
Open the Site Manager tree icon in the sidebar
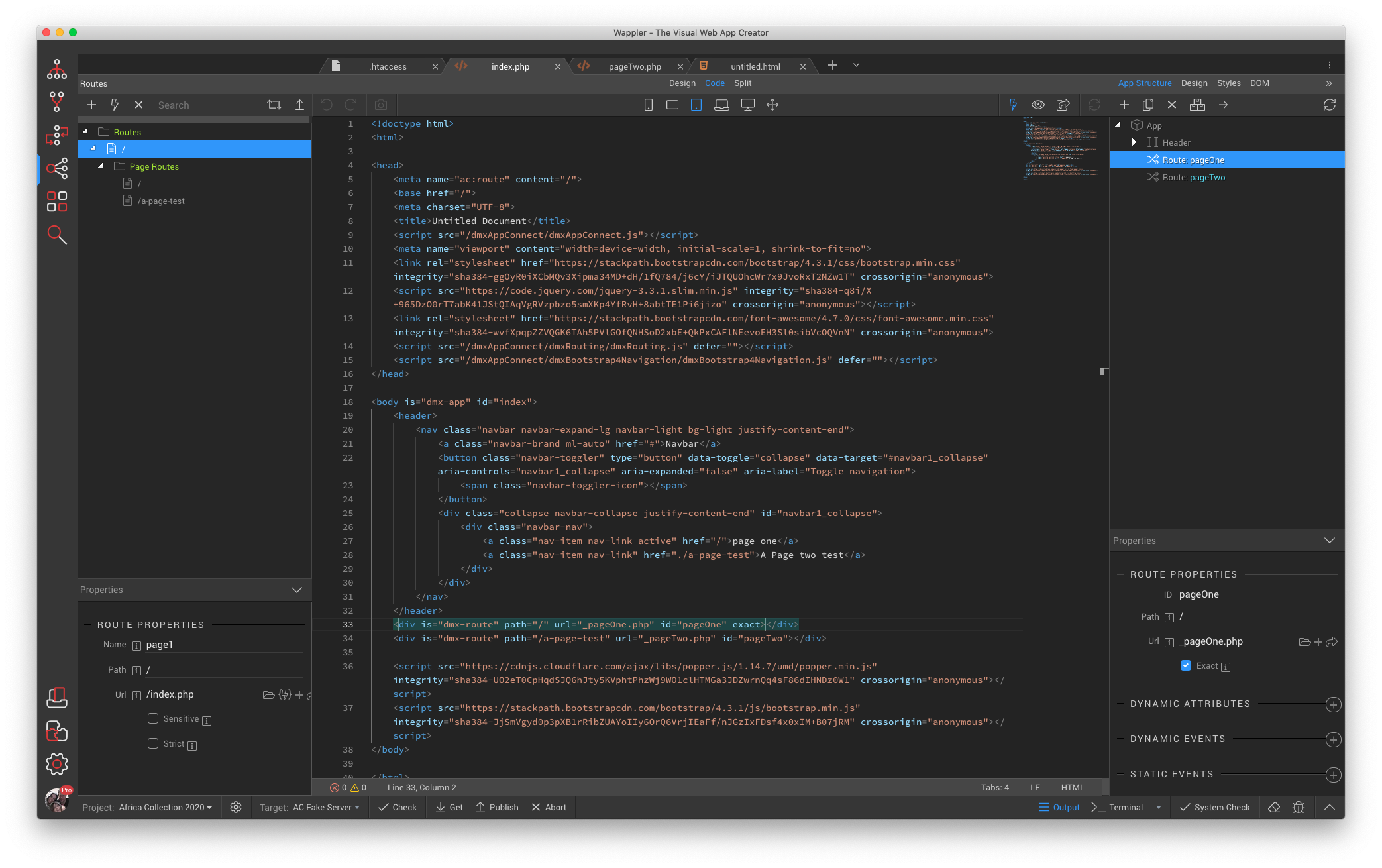(x=57, y=70)
